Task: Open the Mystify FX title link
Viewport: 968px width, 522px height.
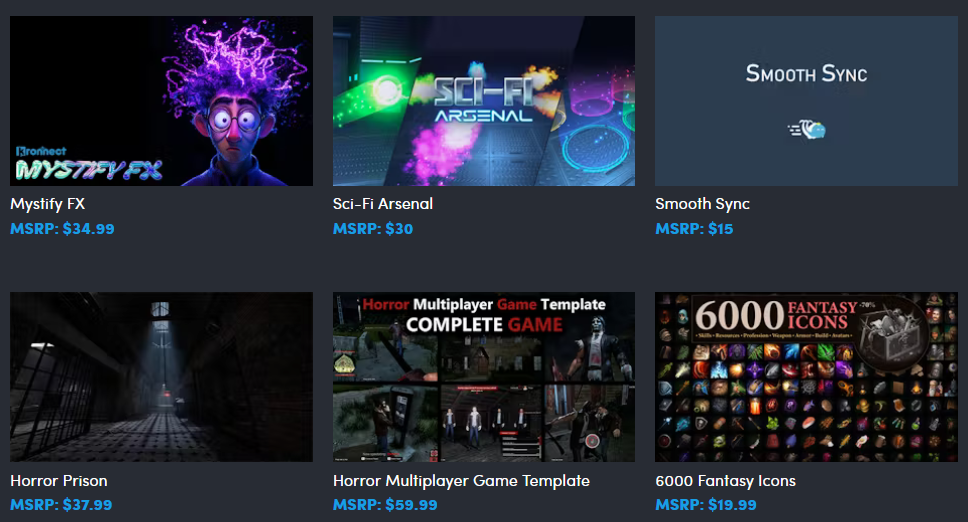Action: 48,204
